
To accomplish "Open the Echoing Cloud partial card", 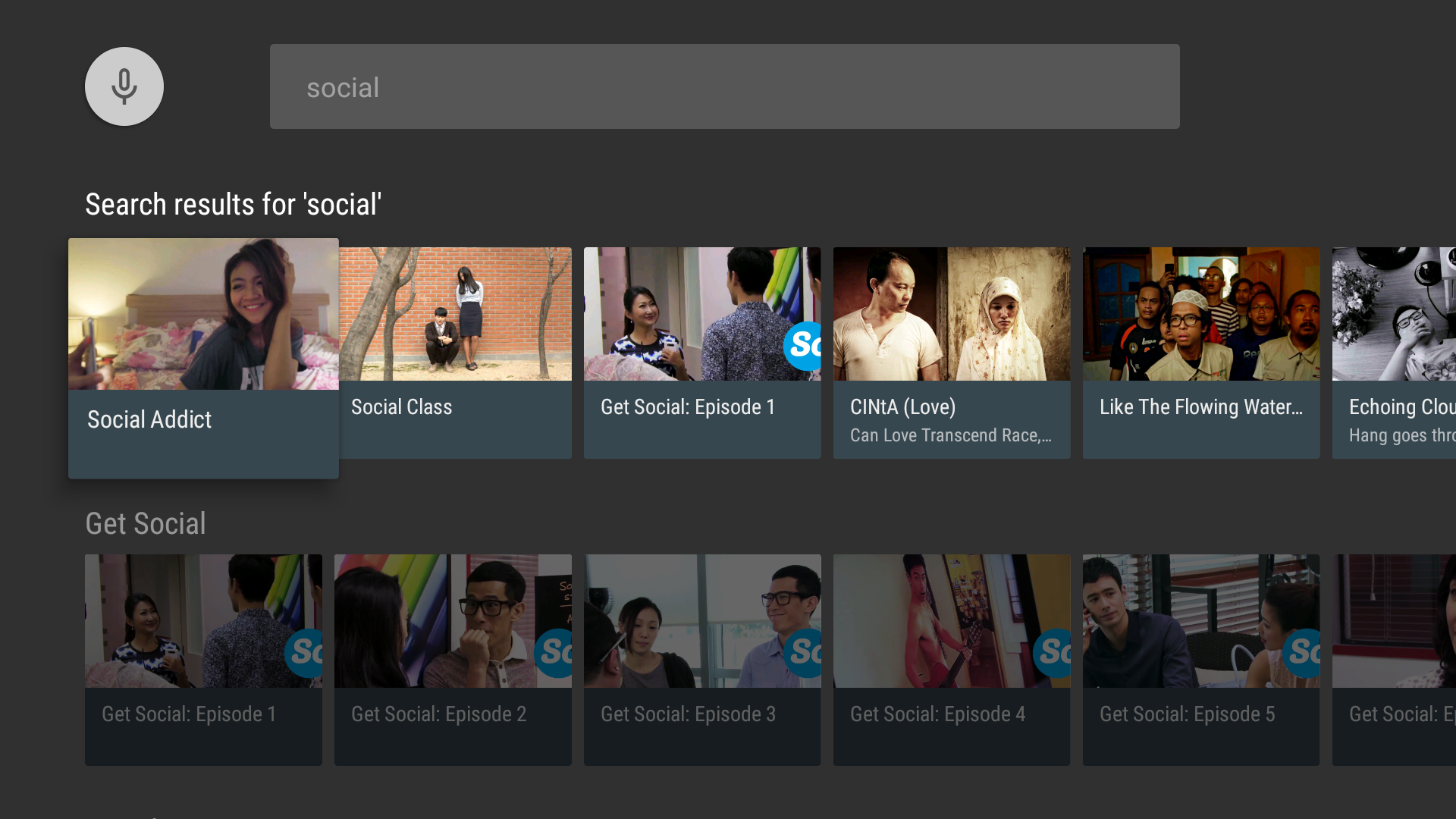I will (x=1394, y=353).
